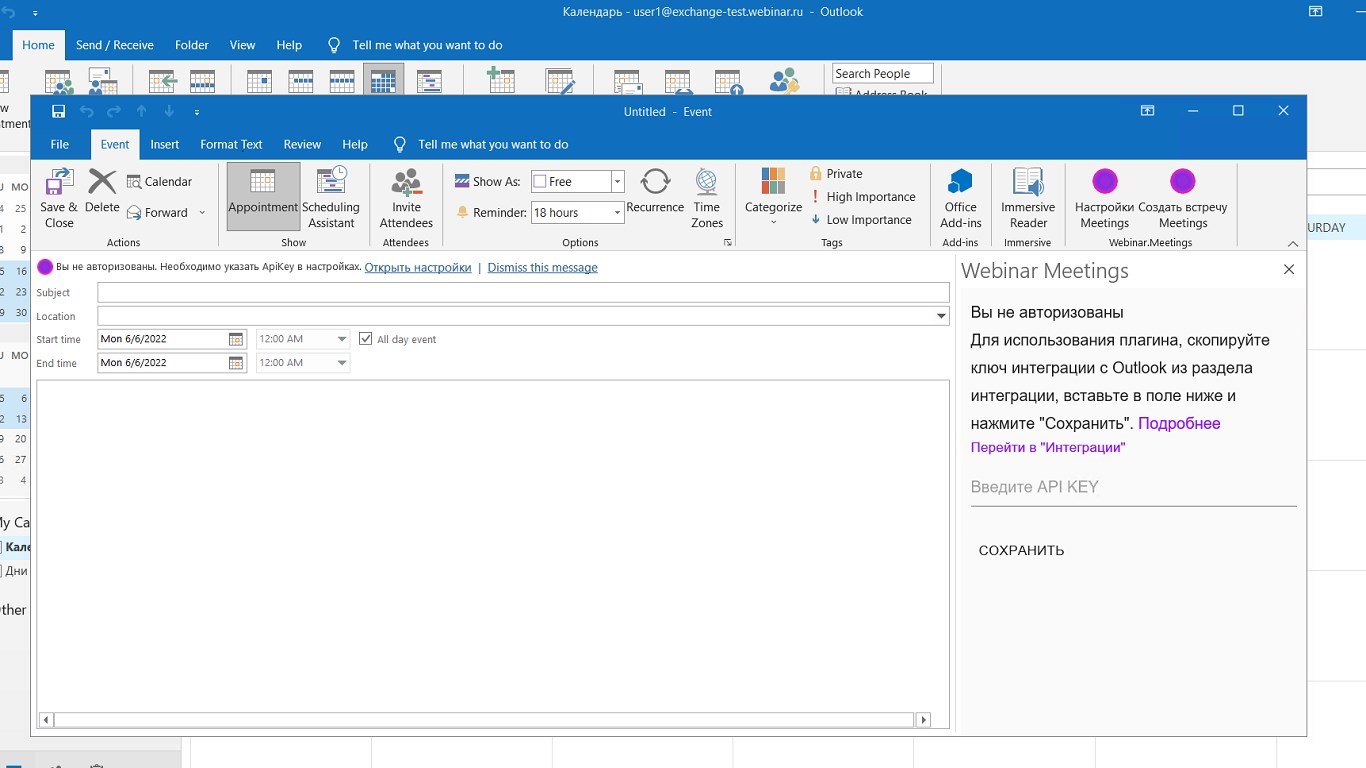Open the Reminder time dropdown
1366x768 pixels.
[x=618, y=213]
